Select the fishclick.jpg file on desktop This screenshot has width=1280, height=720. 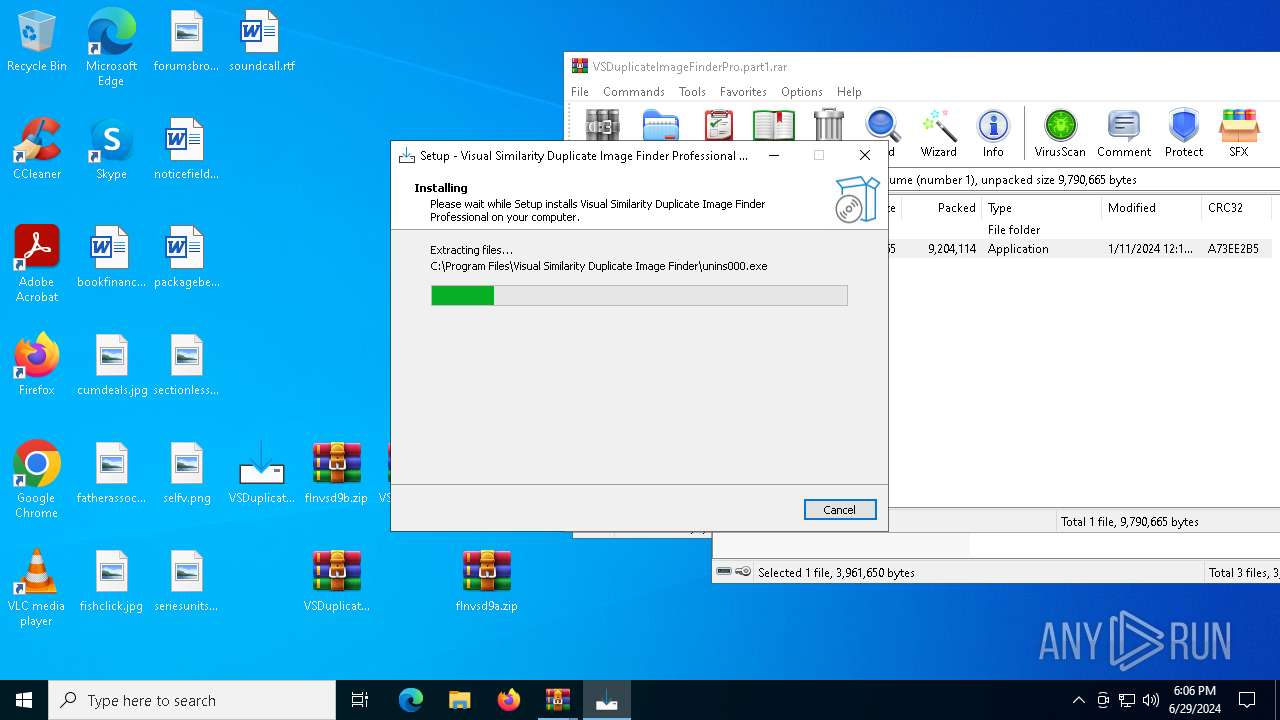coord(111,581)
